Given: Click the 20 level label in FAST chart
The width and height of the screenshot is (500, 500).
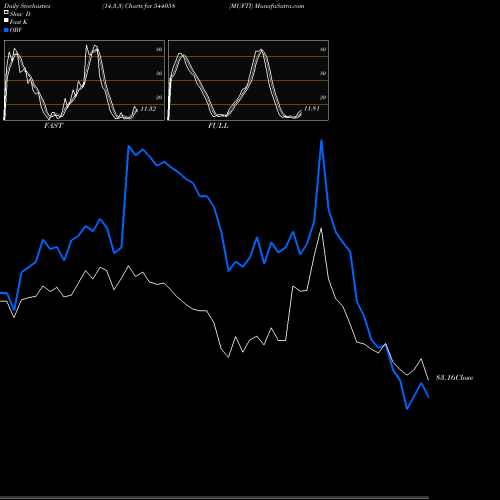Looking at the screenshot, I should (159, 97).
